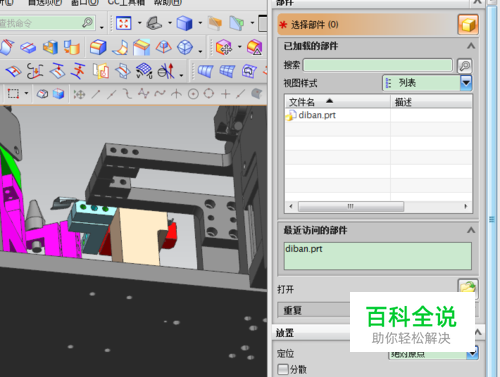Toggle the Existing Point plus snap option
The image size is (500, 377).
coord(226,94)
